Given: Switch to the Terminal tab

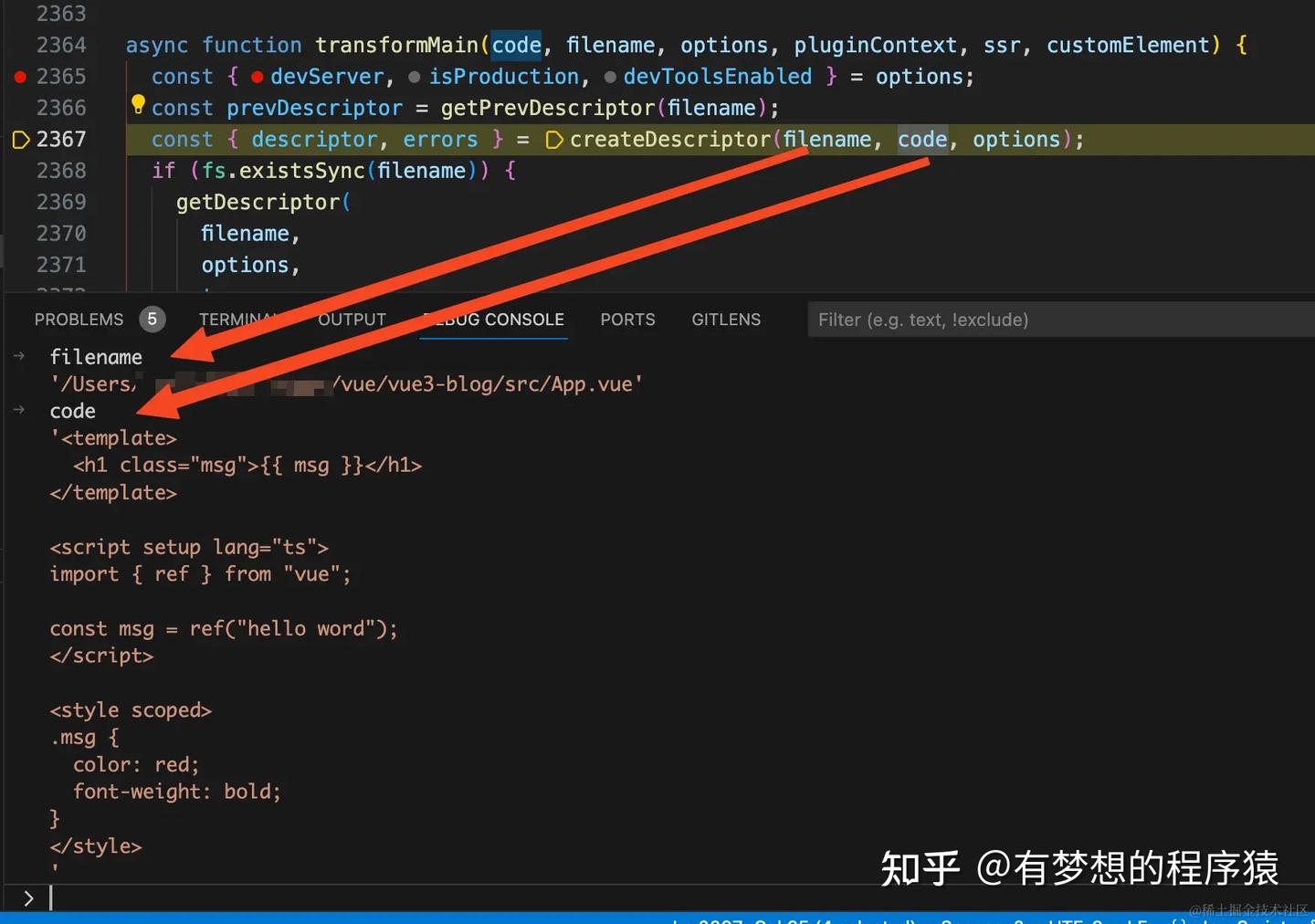Looking at the screenshot, I should click(x=239, y=319).
